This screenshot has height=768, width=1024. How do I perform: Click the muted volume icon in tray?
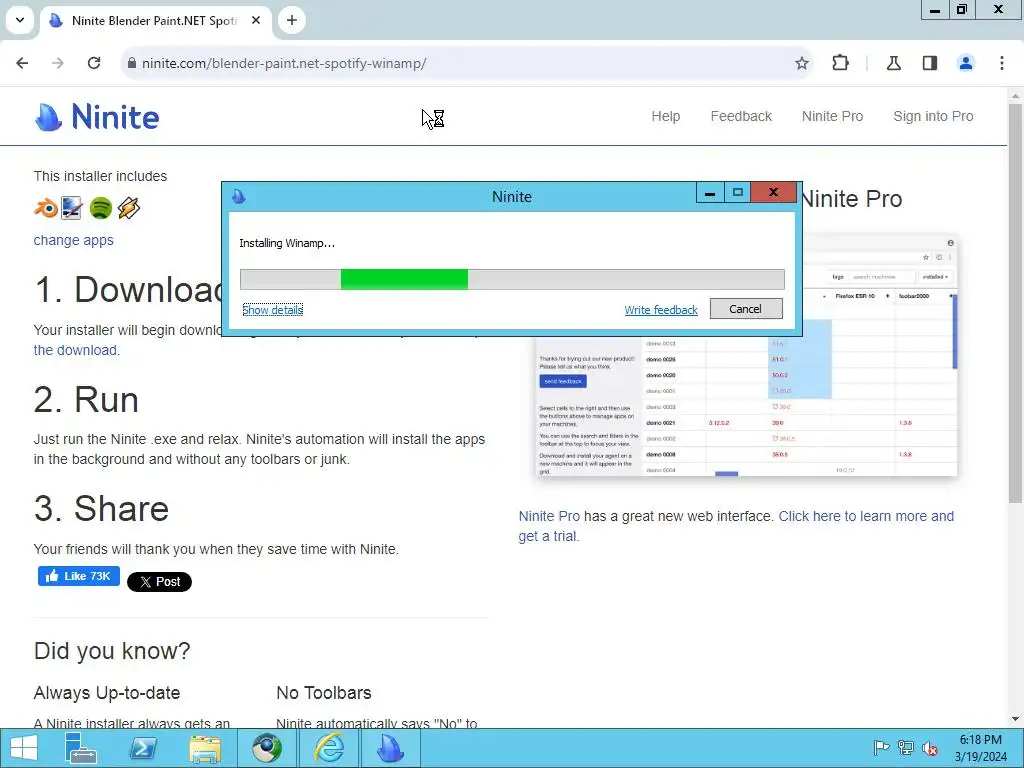click(x=930, y=748)
